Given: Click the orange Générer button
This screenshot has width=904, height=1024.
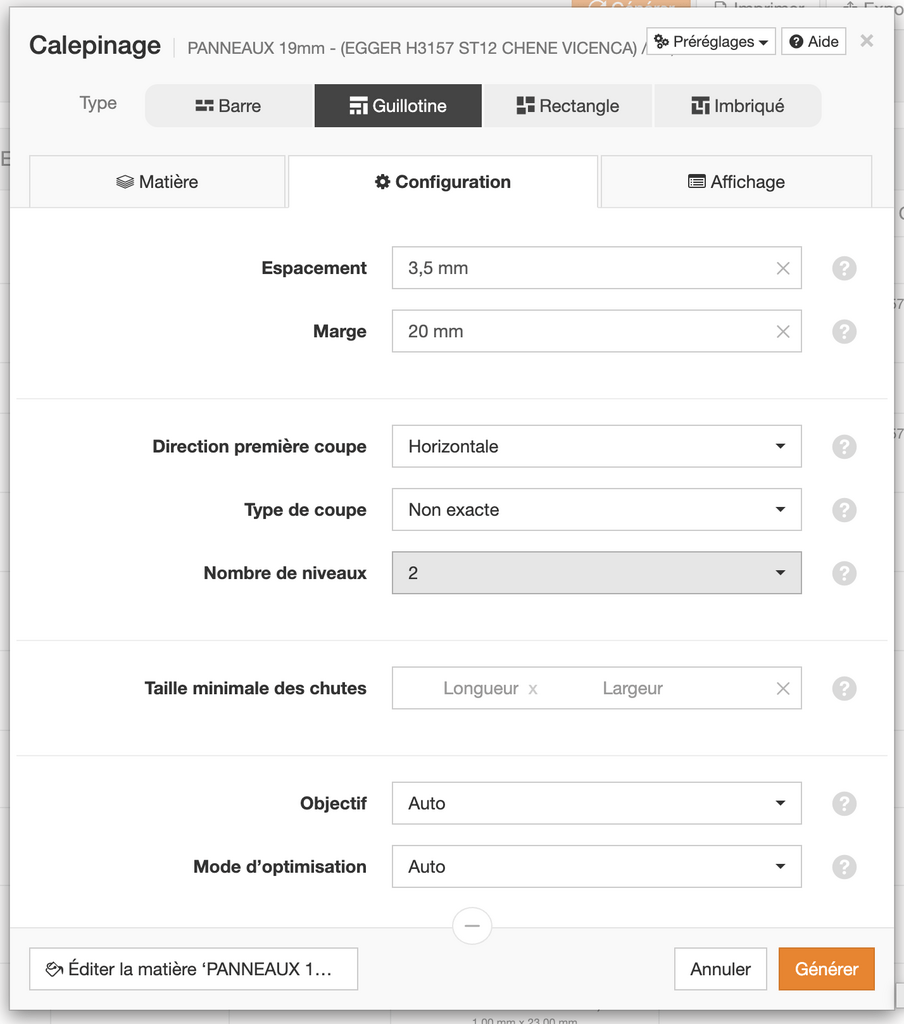Looking at the screenshot, I should pos(826,969).
